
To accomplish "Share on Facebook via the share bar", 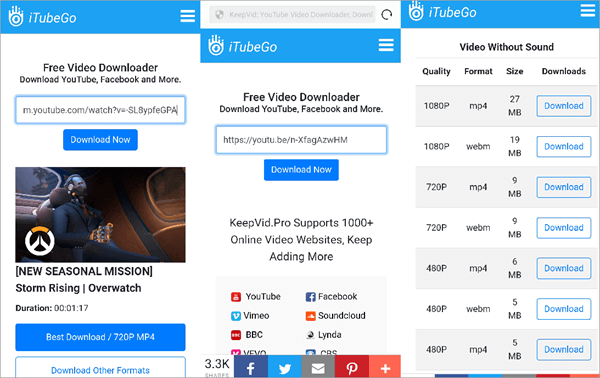I will (251, 367).
